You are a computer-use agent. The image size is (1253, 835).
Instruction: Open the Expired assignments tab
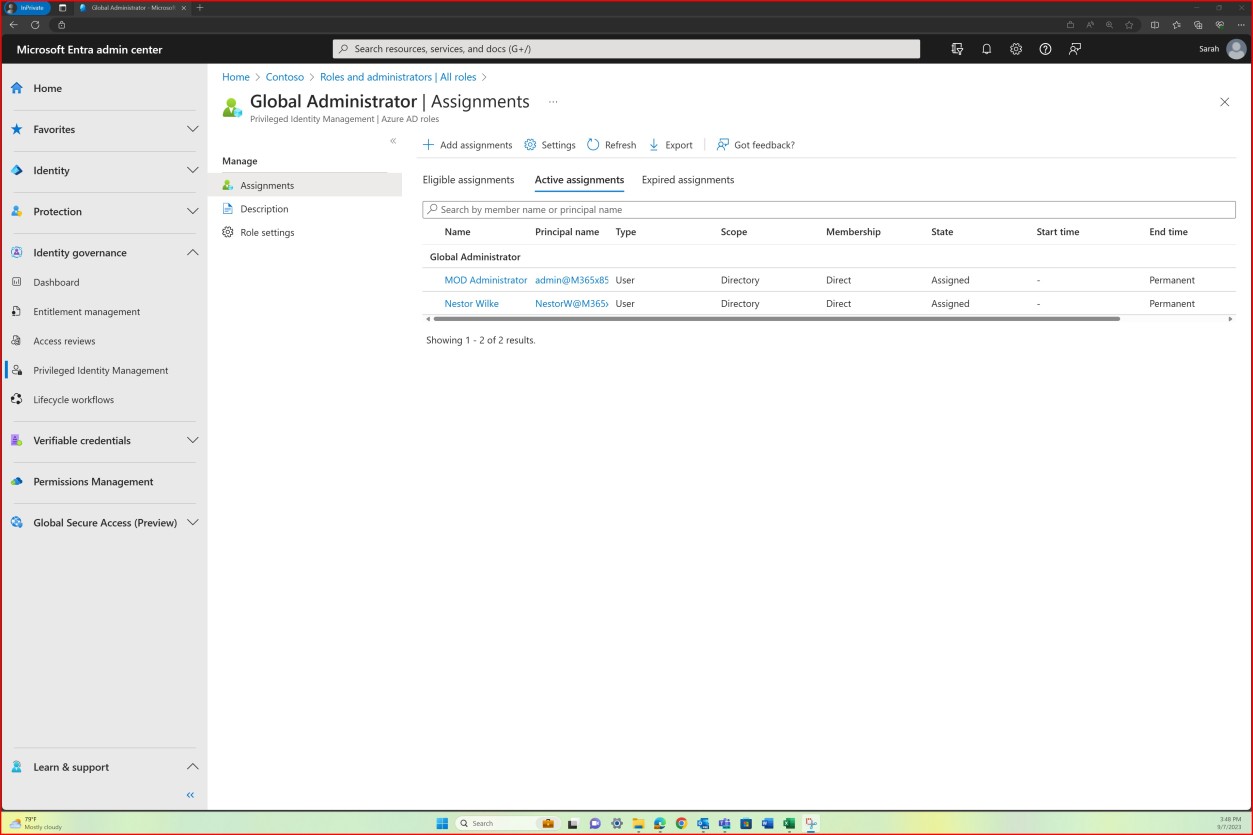[x=689, y=180]
